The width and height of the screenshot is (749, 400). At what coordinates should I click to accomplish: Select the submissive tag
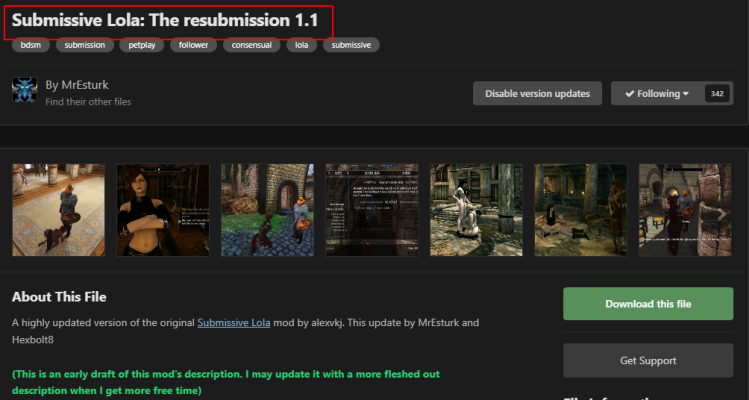(351, 45)
